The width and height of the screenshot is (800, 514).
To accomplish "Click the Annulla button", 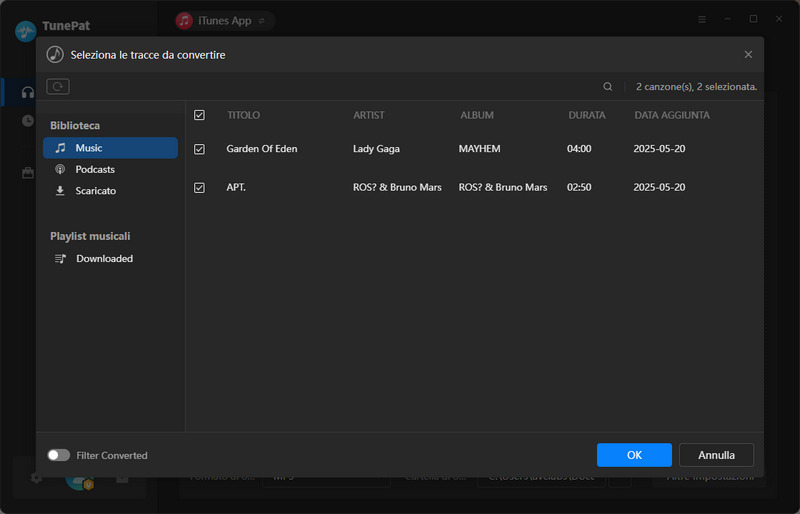I will (716, 455).
